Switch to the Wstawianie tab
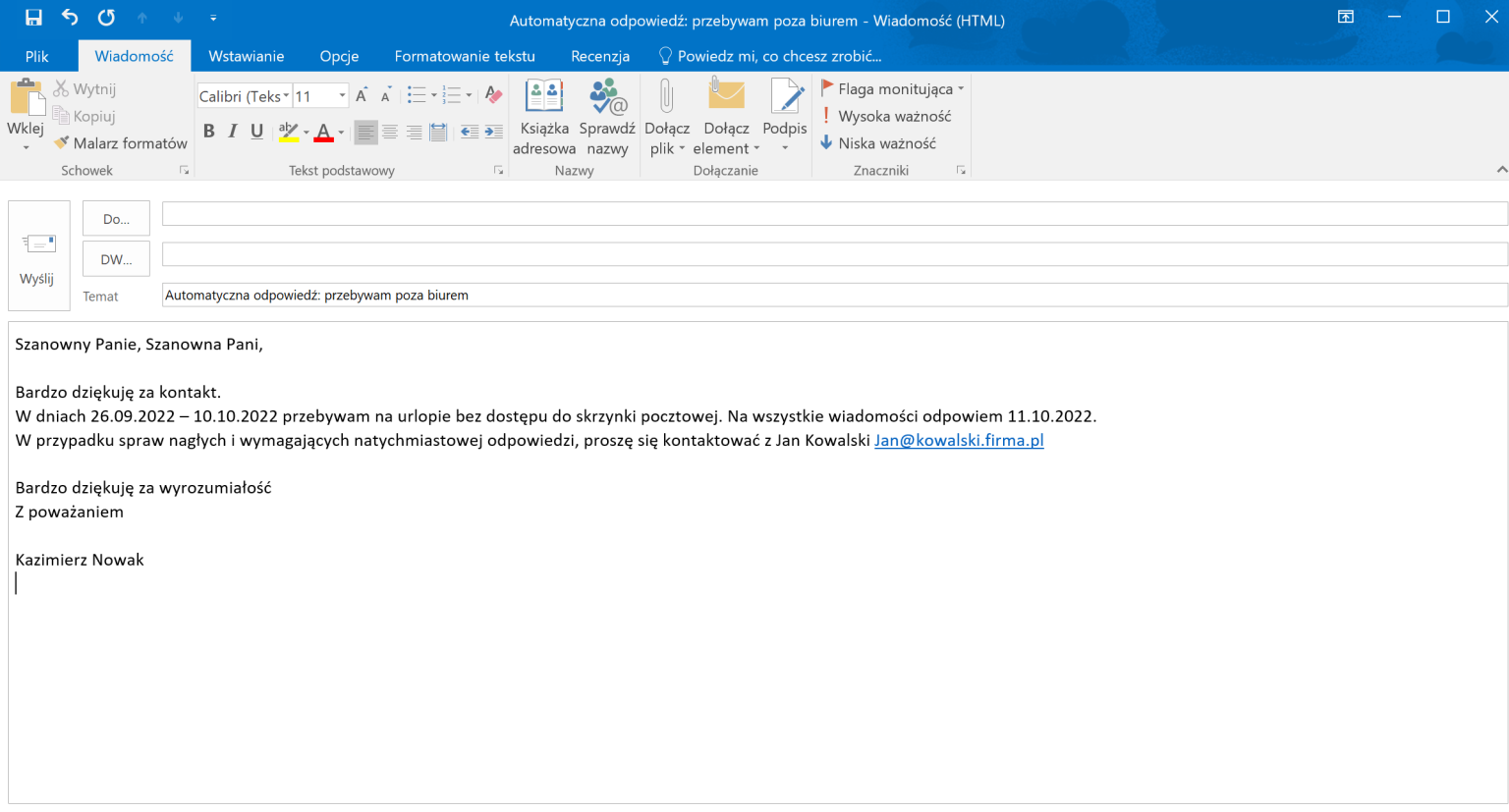Viewport: 1509px width, 812px height. pos(246,56)
